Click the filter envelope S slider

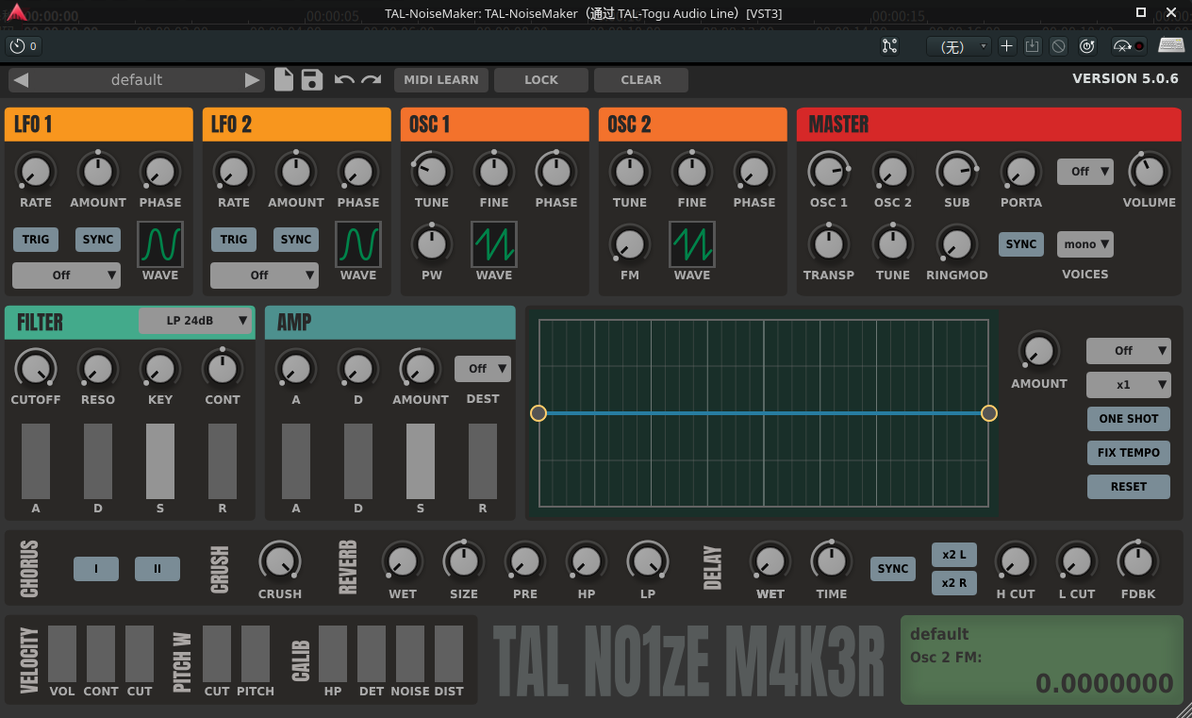click(160, 462)
